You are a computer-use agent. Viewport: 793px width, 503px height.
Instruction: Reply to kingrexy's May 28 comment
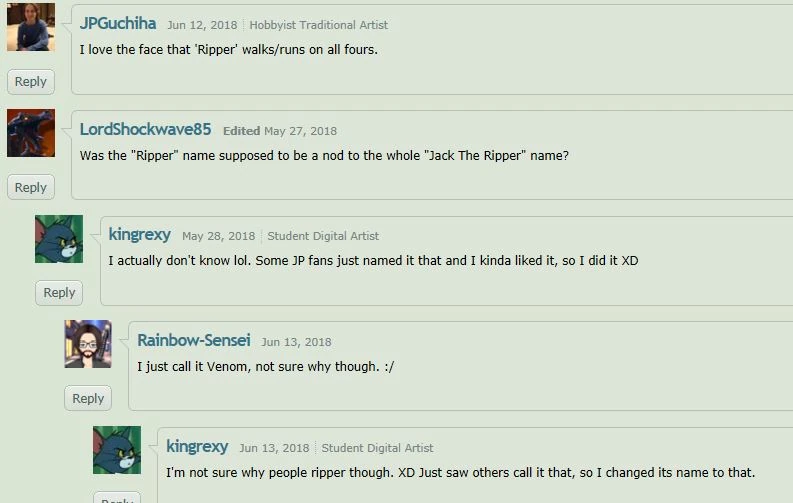tap(59, 293)
